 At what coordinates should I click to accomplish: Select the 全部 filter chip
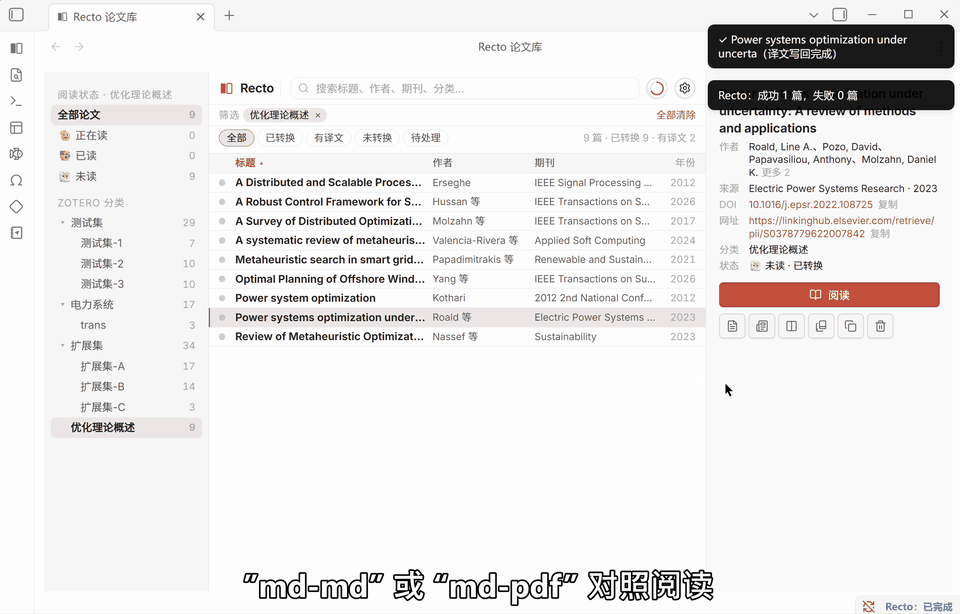236,138
